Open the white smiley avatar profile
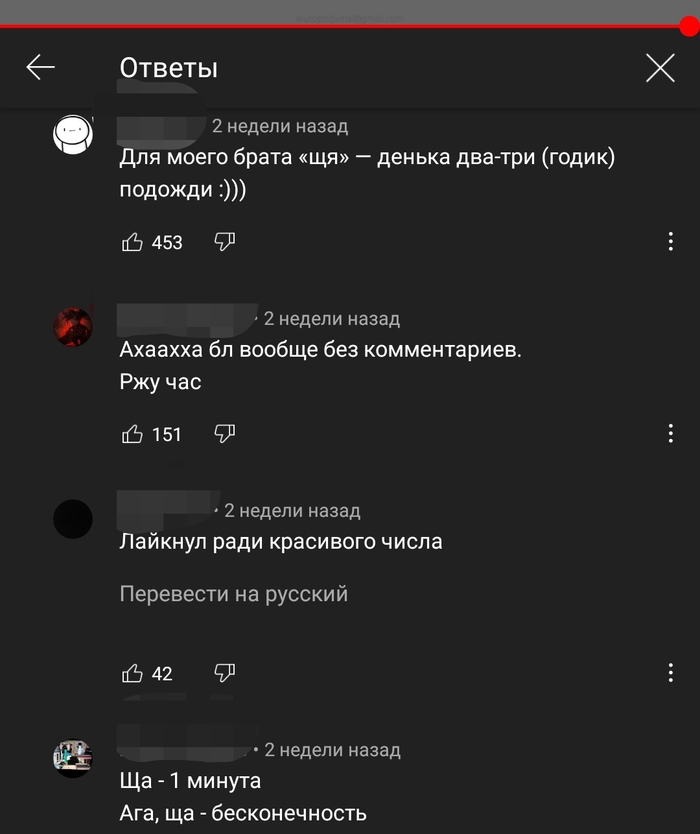The image size is (700, 834). point(73,135)
